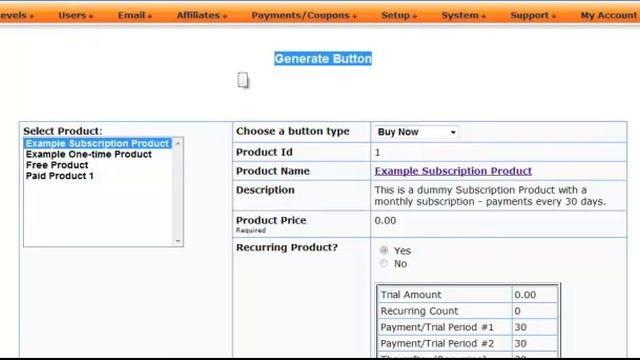The image size is (640, 360).
Task: Click the Choose a button type label
Action: coord(293,131)
